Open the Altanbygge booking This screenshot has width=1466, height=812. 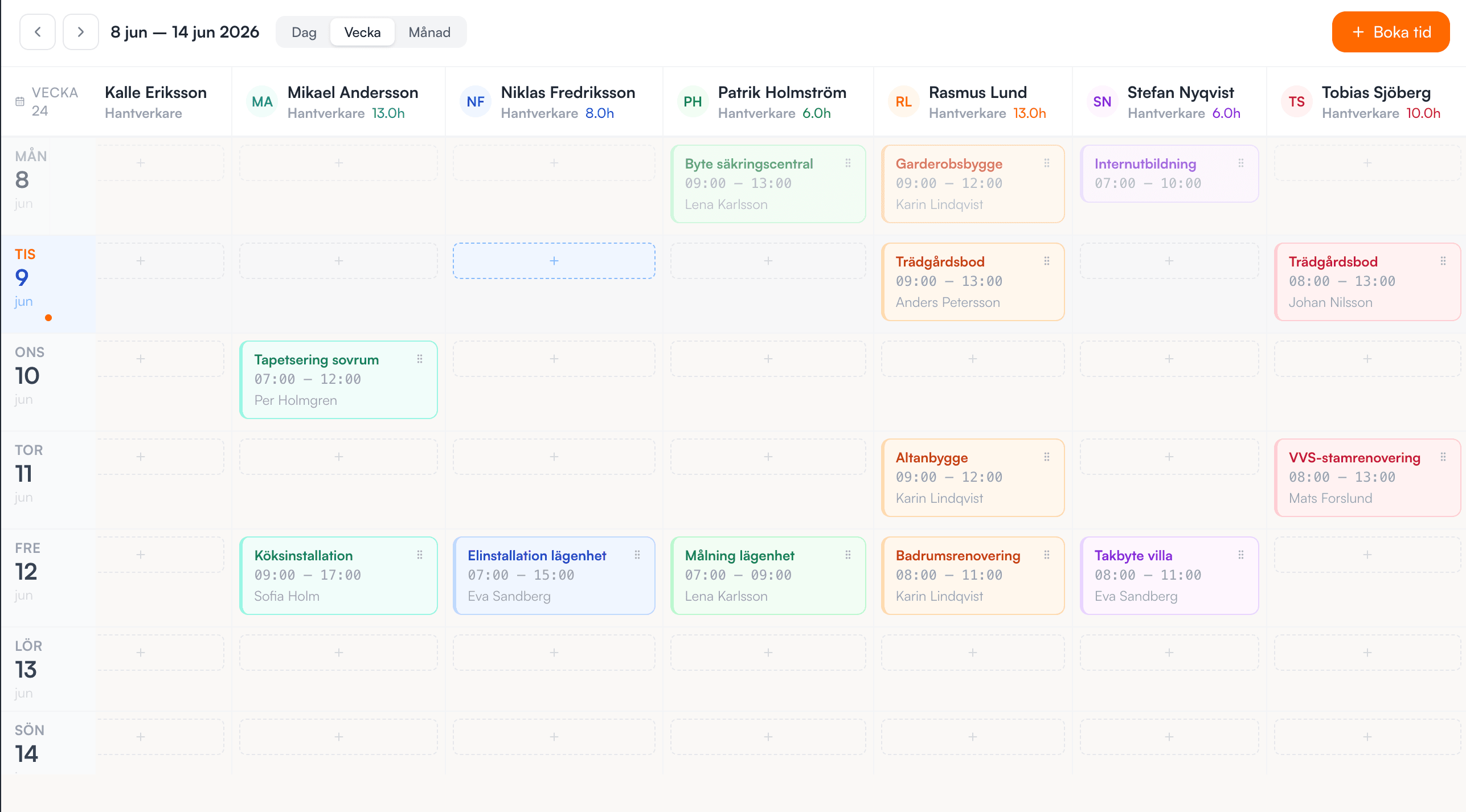pos(973,478)
